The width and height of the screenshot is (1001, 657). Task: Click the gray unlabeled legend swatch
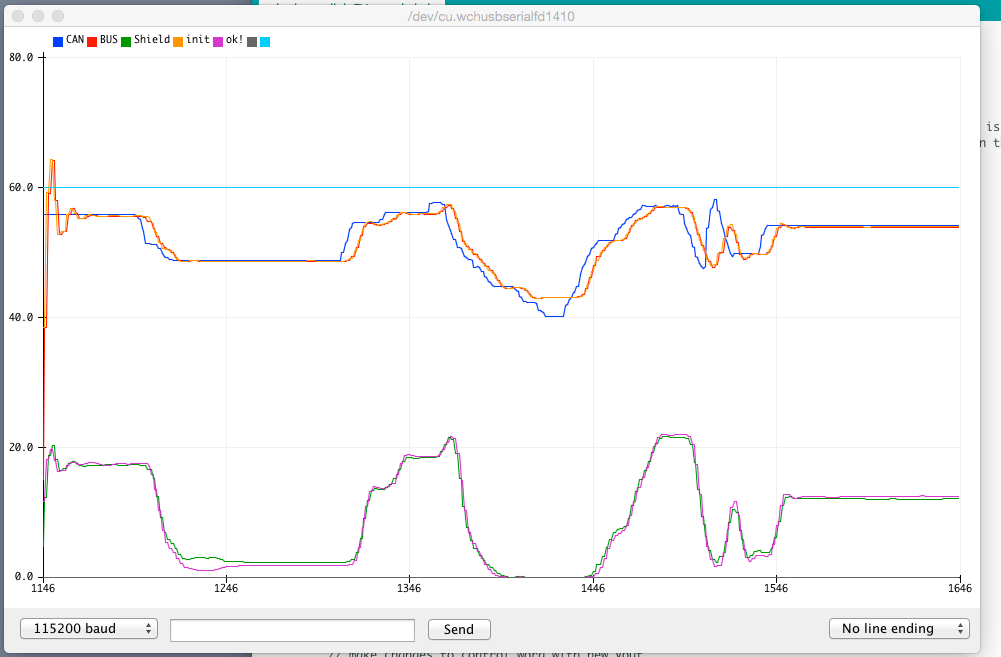(252, 41)
